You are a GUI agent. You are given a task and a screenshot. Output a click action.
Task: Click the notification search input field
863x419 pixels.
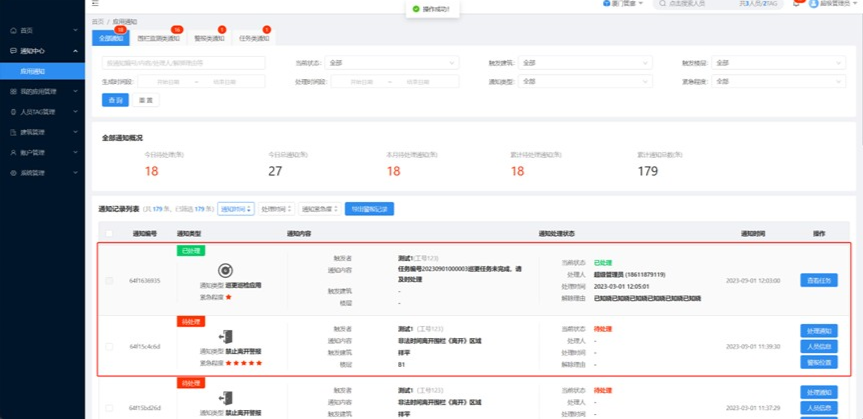point(181,63)
